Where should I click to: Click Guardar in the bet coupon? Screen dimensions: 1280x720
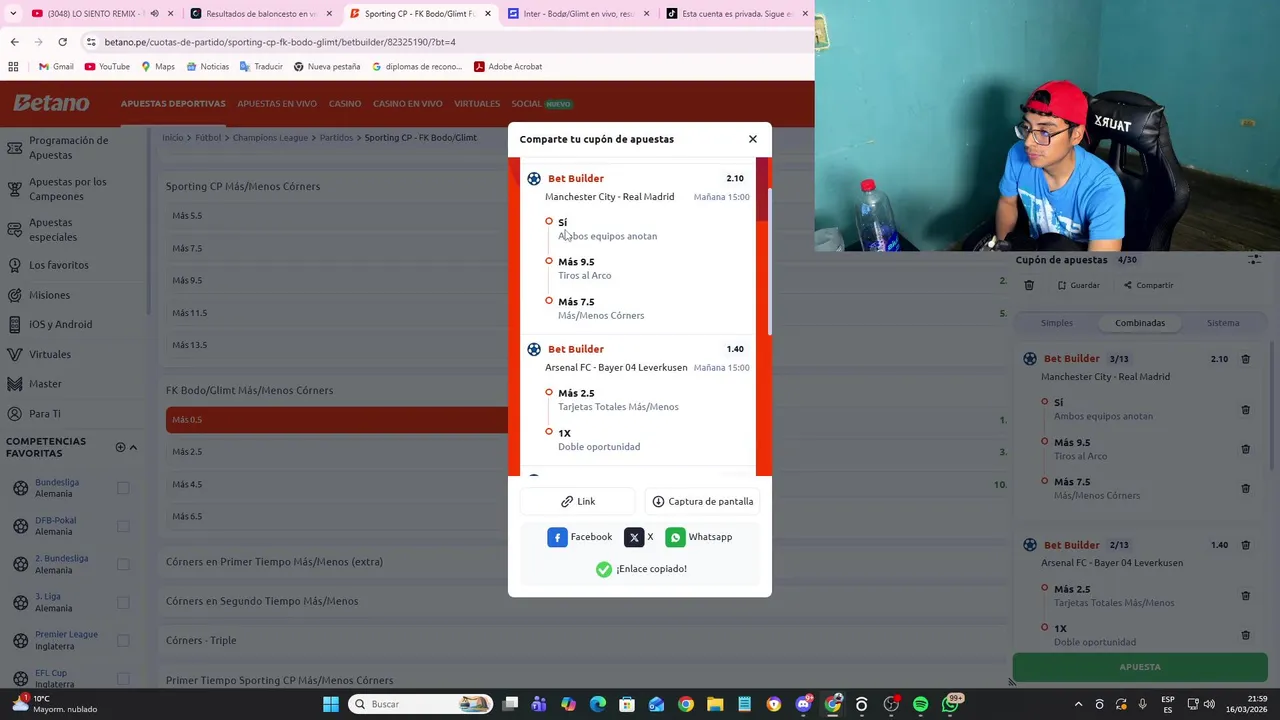coord(1079,285)
